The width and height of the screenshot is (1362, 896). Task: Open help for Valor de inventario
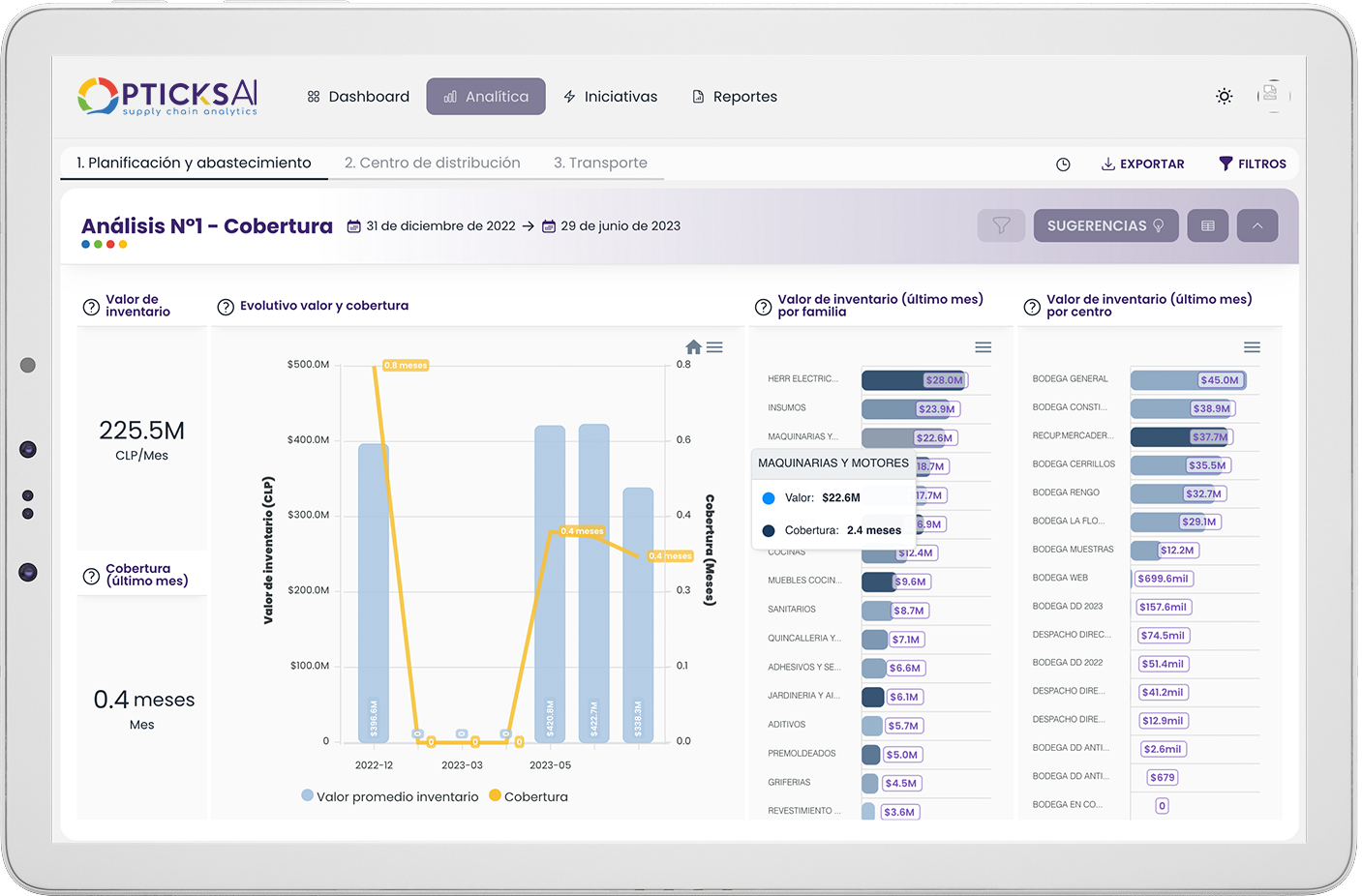[91, 307]
